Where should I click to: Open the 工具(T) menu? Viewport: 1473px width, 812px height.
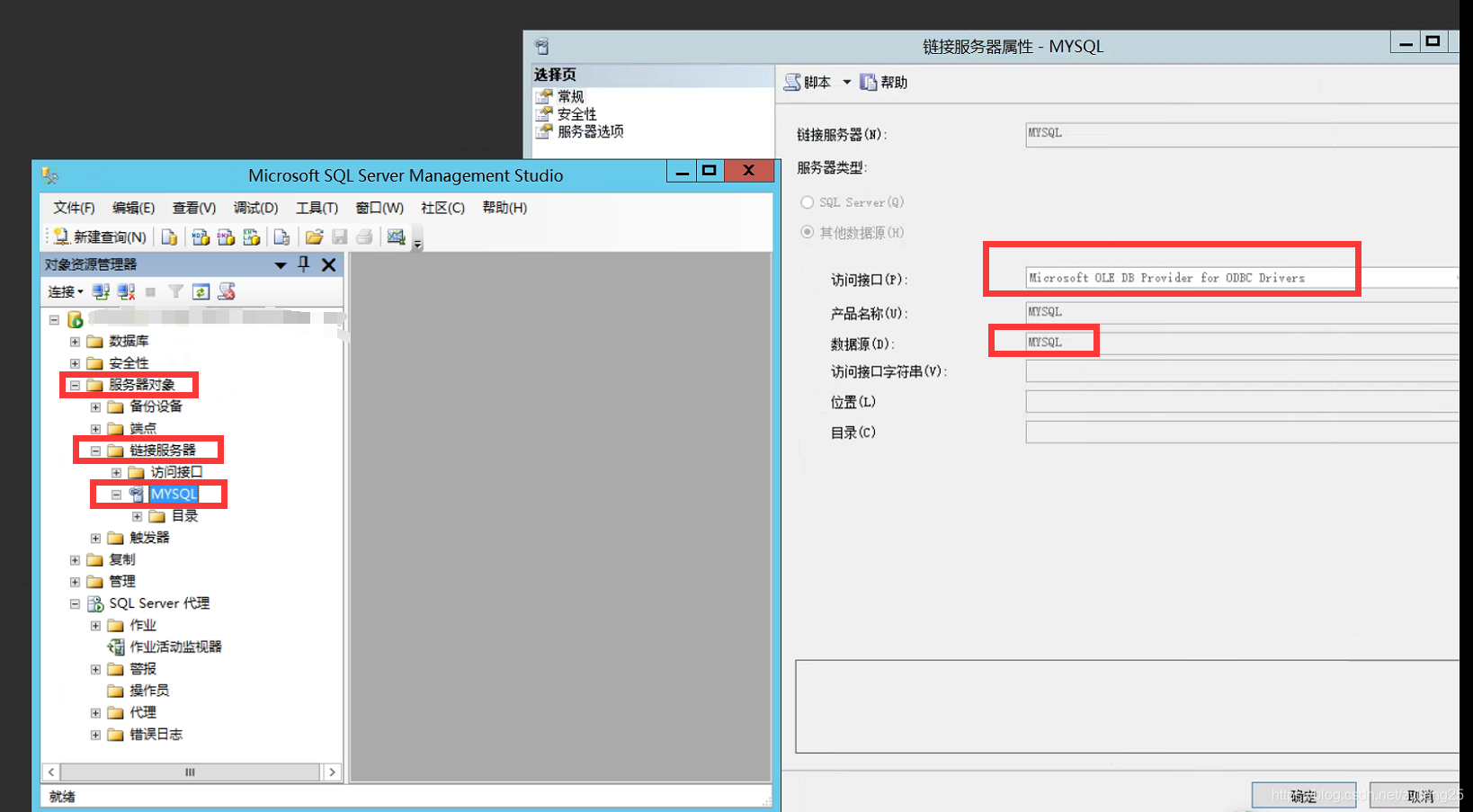coord(317,208)
